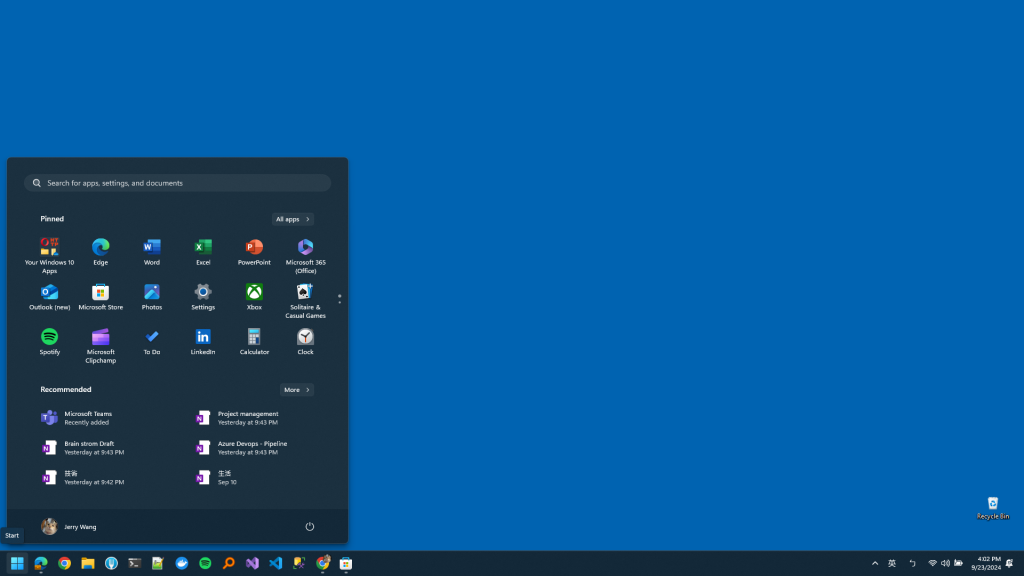
Task: Go to next page of pinned apps
Action: coord(340,302)
